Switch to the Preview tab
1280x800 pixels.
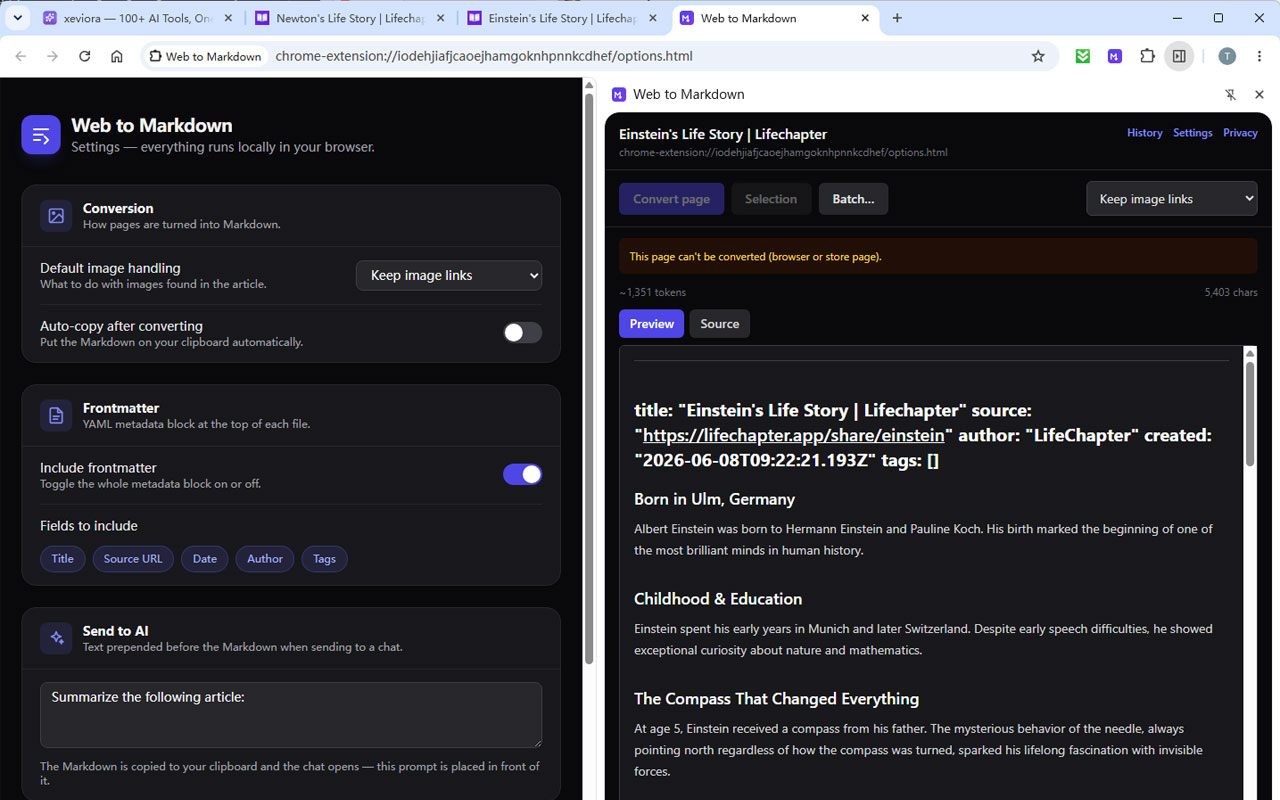click(652, 324)
